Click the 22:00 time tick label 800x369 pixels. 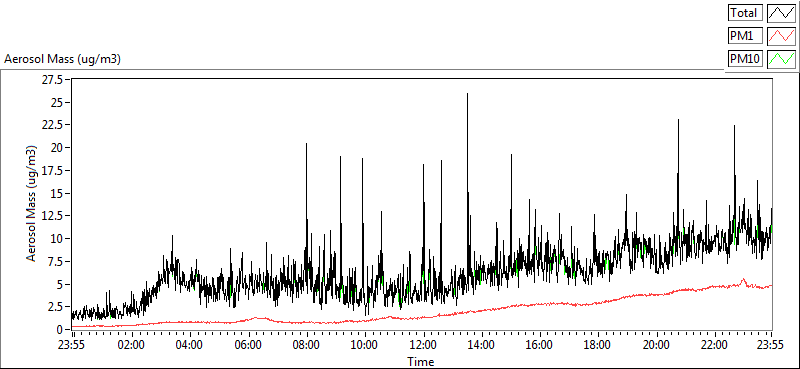coord(713,344)
